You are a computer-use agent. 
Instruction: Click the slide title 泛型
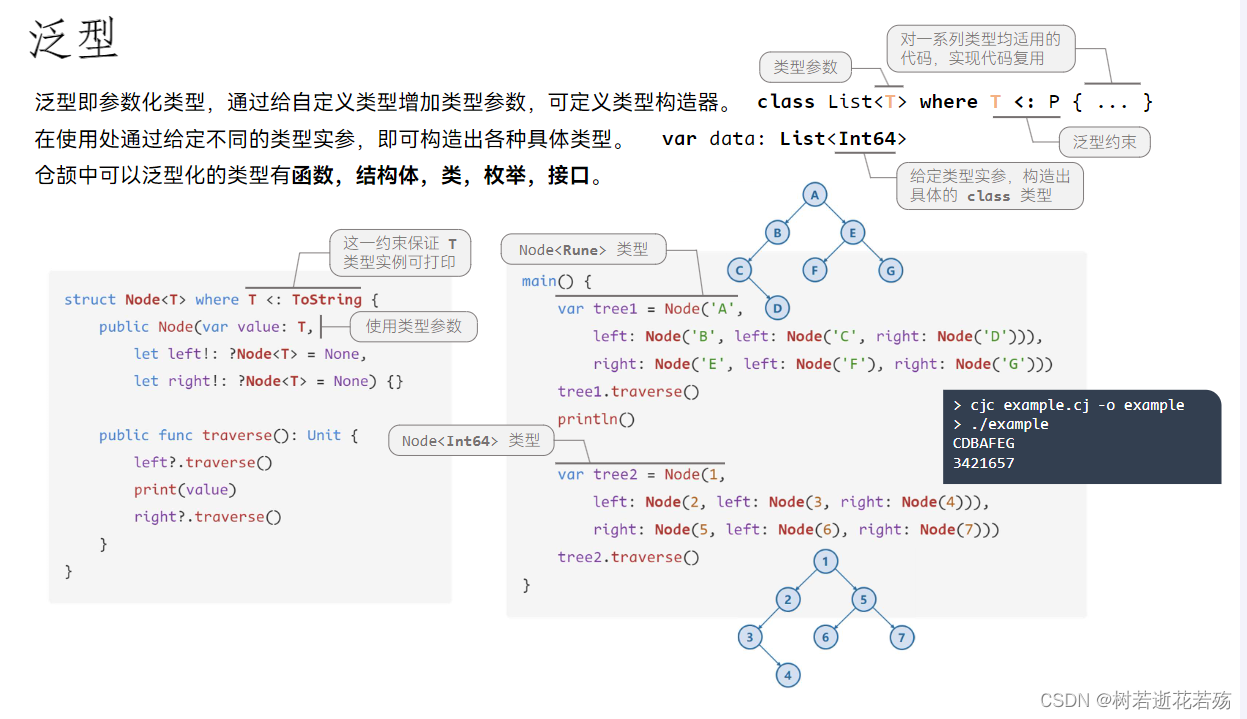[x=74, y=38]
